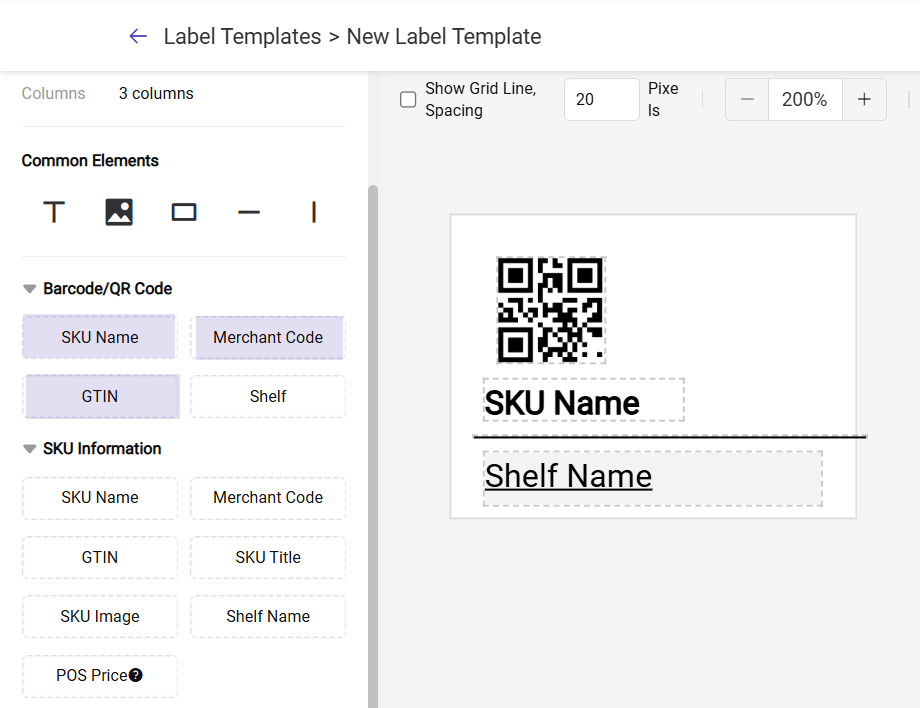
Task: Select the Text element tool
Action: 54,212
